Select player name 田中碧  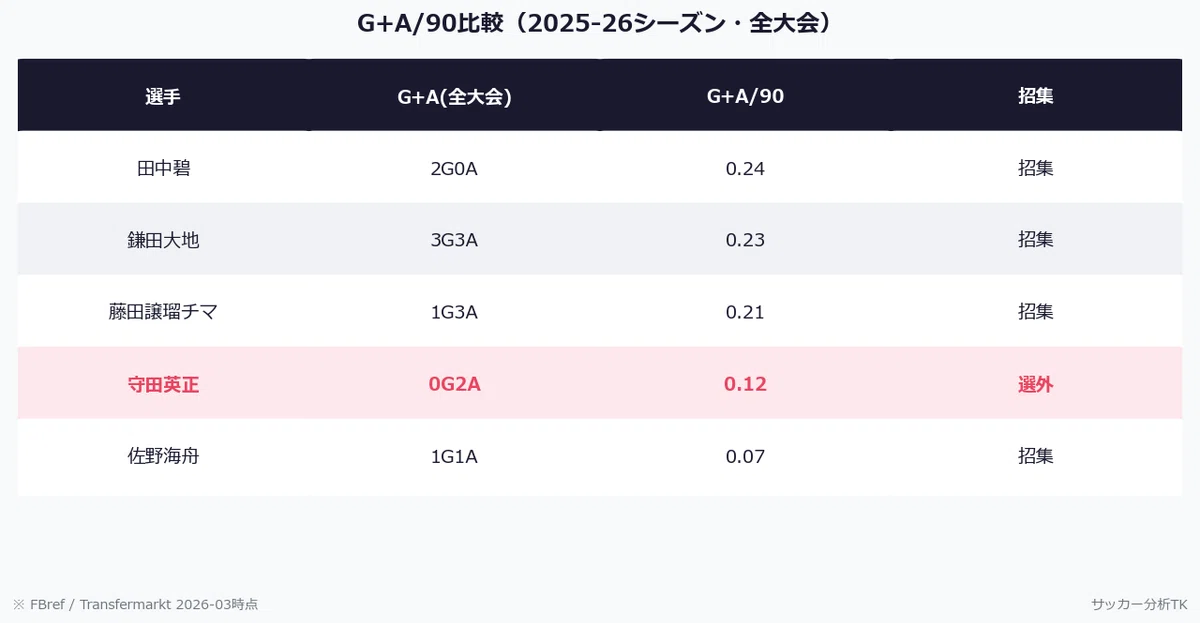[x=163, y=168]
